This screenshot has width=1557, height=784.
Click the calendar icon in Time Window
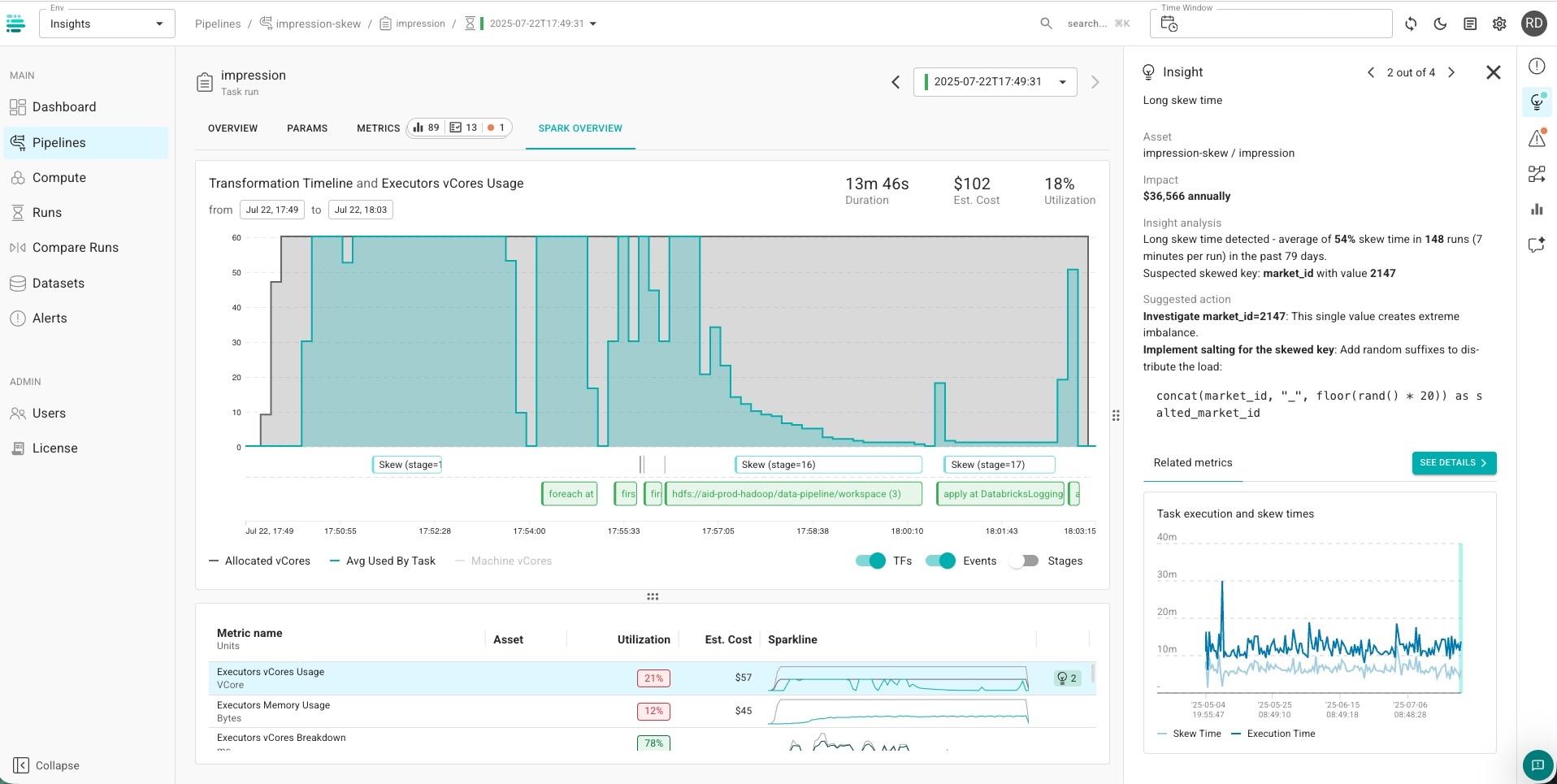tap(1169, 24)
